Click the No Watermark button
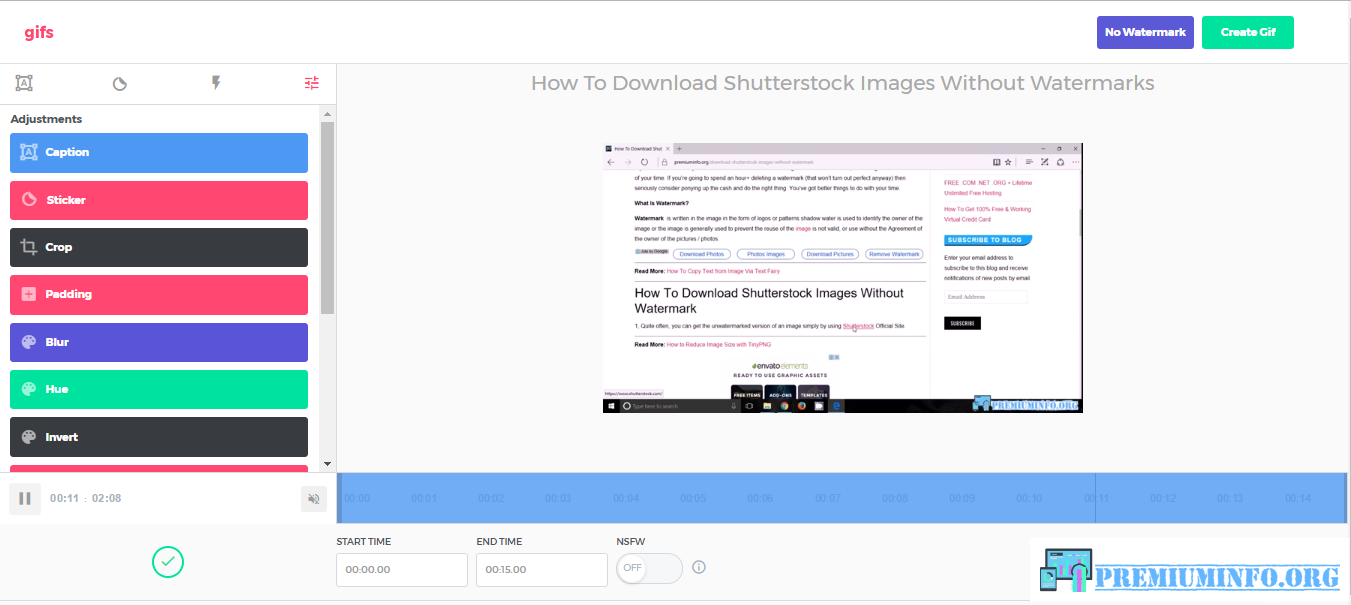The image size is (1351, 605). pyautogui.click(x=1145, y=32)
